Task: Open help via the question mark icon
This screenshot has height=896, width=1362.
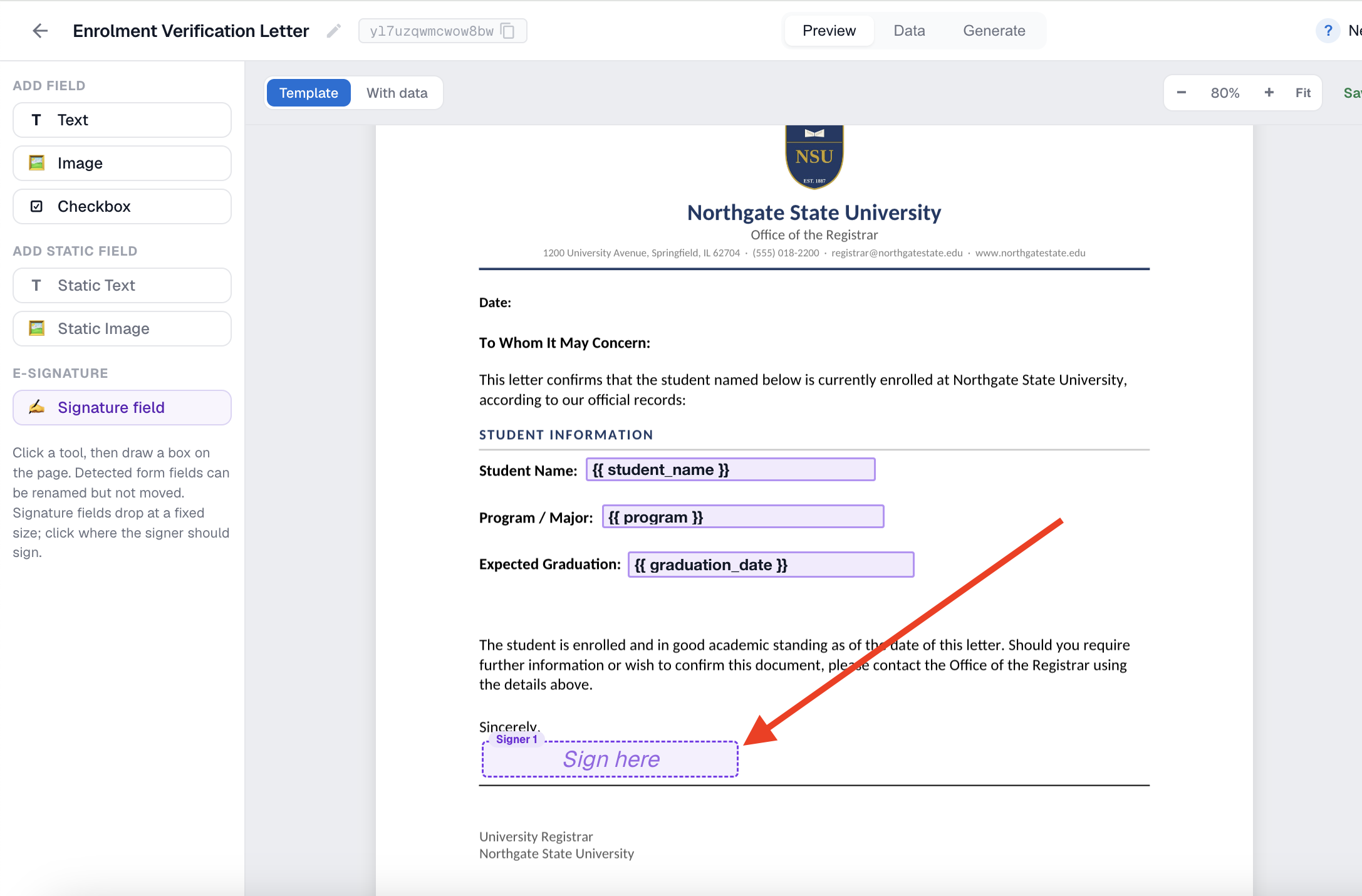Action: click(1328, 31)
